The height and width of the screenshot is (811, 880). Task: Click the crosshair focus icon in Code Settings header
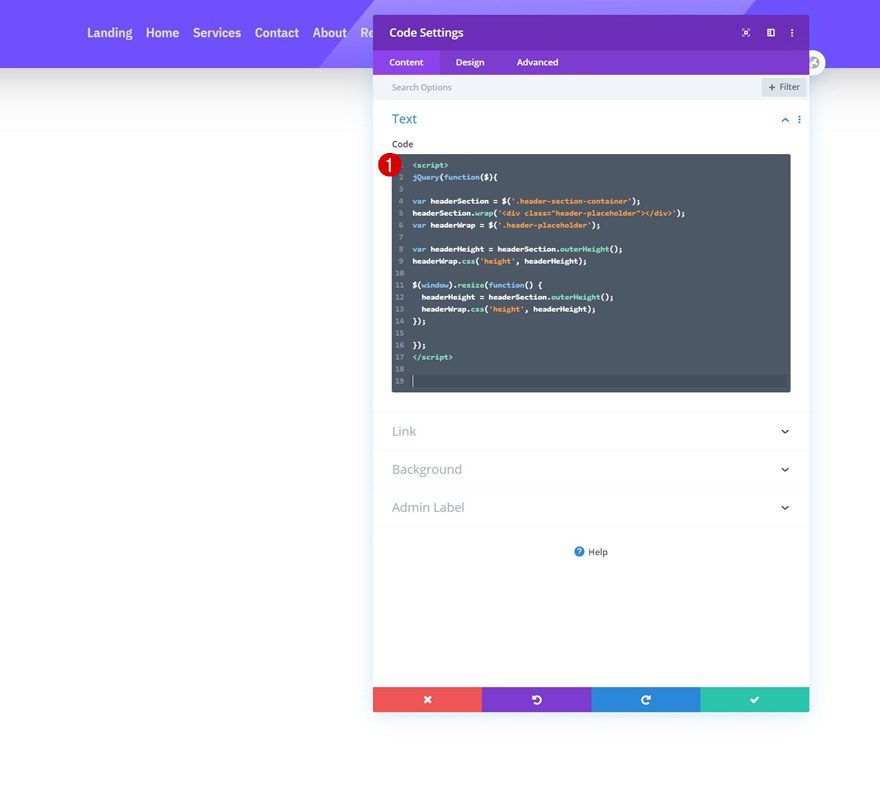[x=745, y=32]
